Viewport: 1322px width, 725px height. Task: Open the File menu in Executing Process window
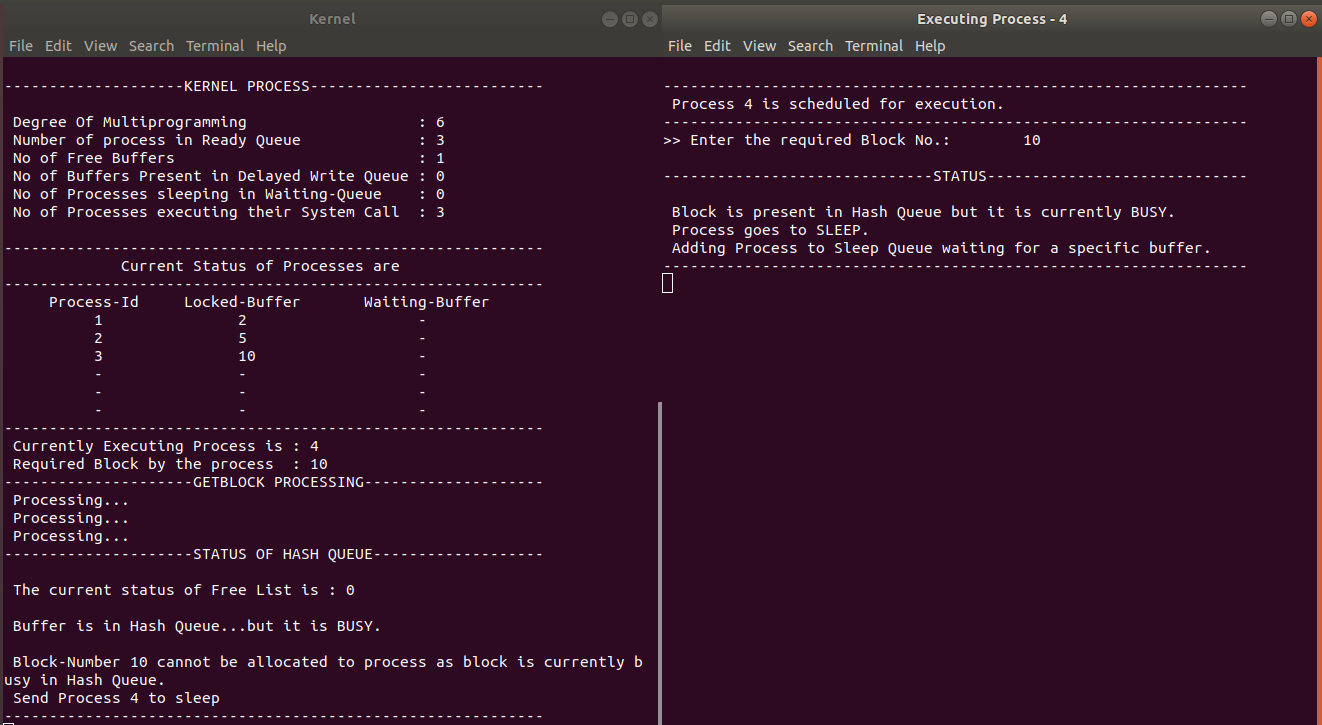680,45
